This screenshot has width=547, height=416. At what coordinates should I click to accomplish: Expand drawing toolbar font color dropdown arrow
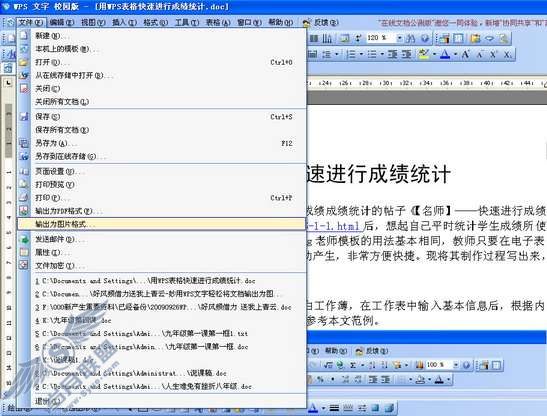[x=323, y=408]
